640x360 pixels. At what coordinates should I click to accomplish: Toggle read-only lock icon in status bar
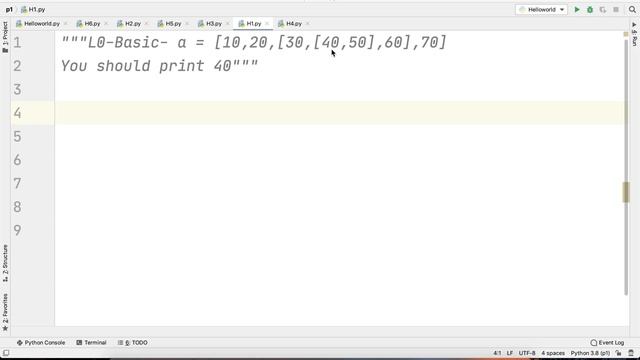[619, 353]
